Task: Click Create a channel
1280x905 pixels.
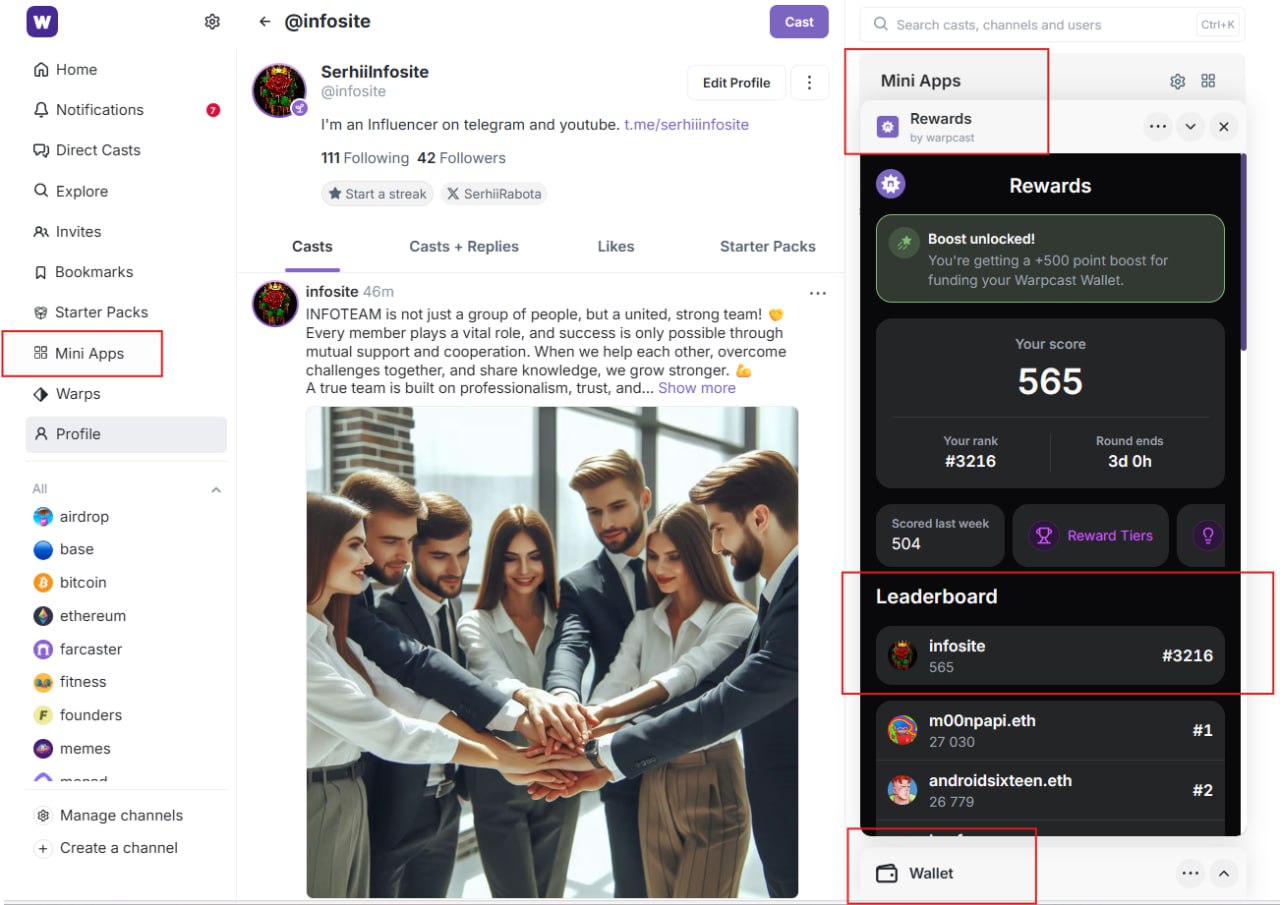Action: (x=106, y=848)
